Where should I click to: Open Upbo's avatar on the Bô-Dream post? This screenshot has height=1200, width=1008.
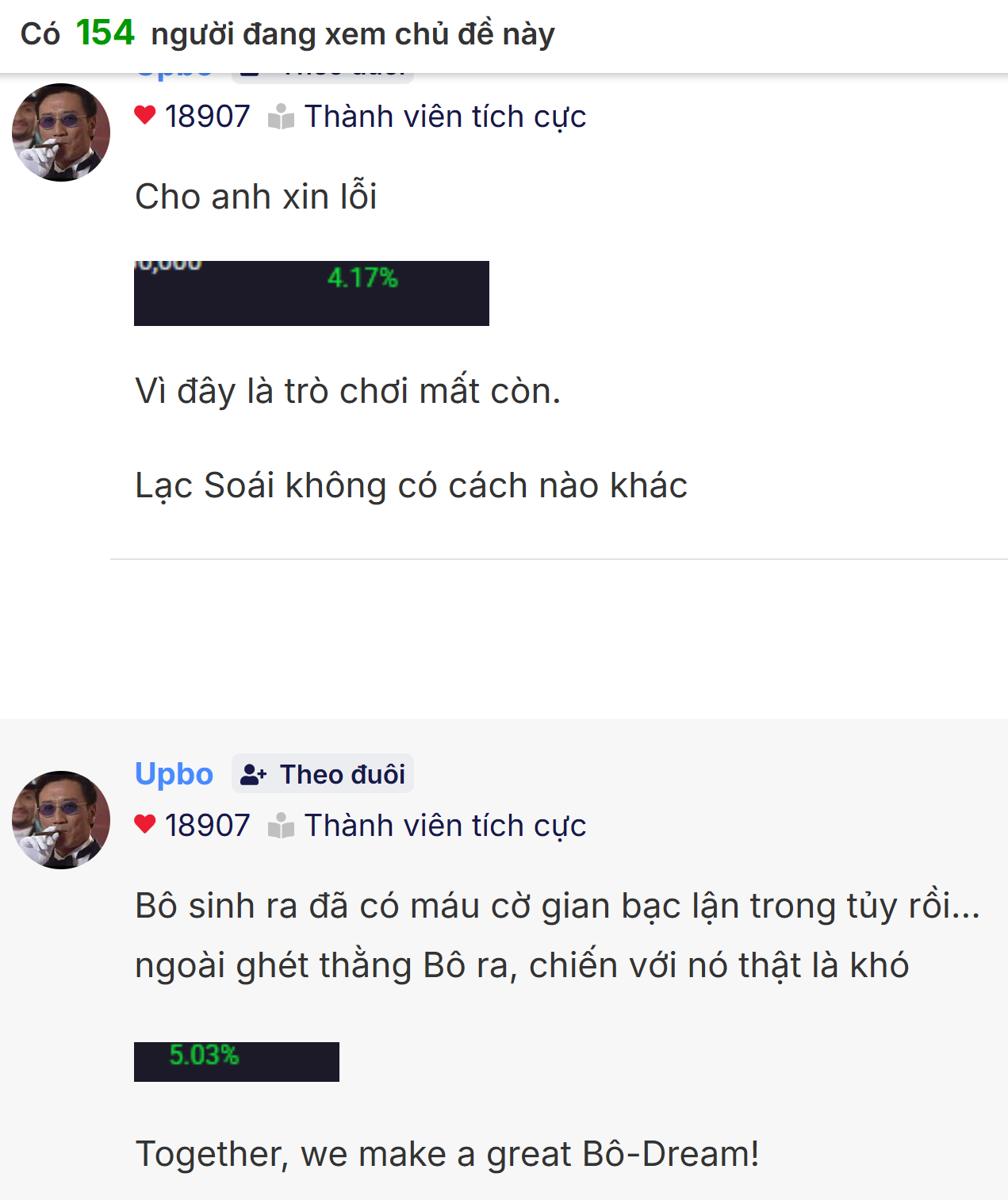pyautogui.click(x=61, y=820)
